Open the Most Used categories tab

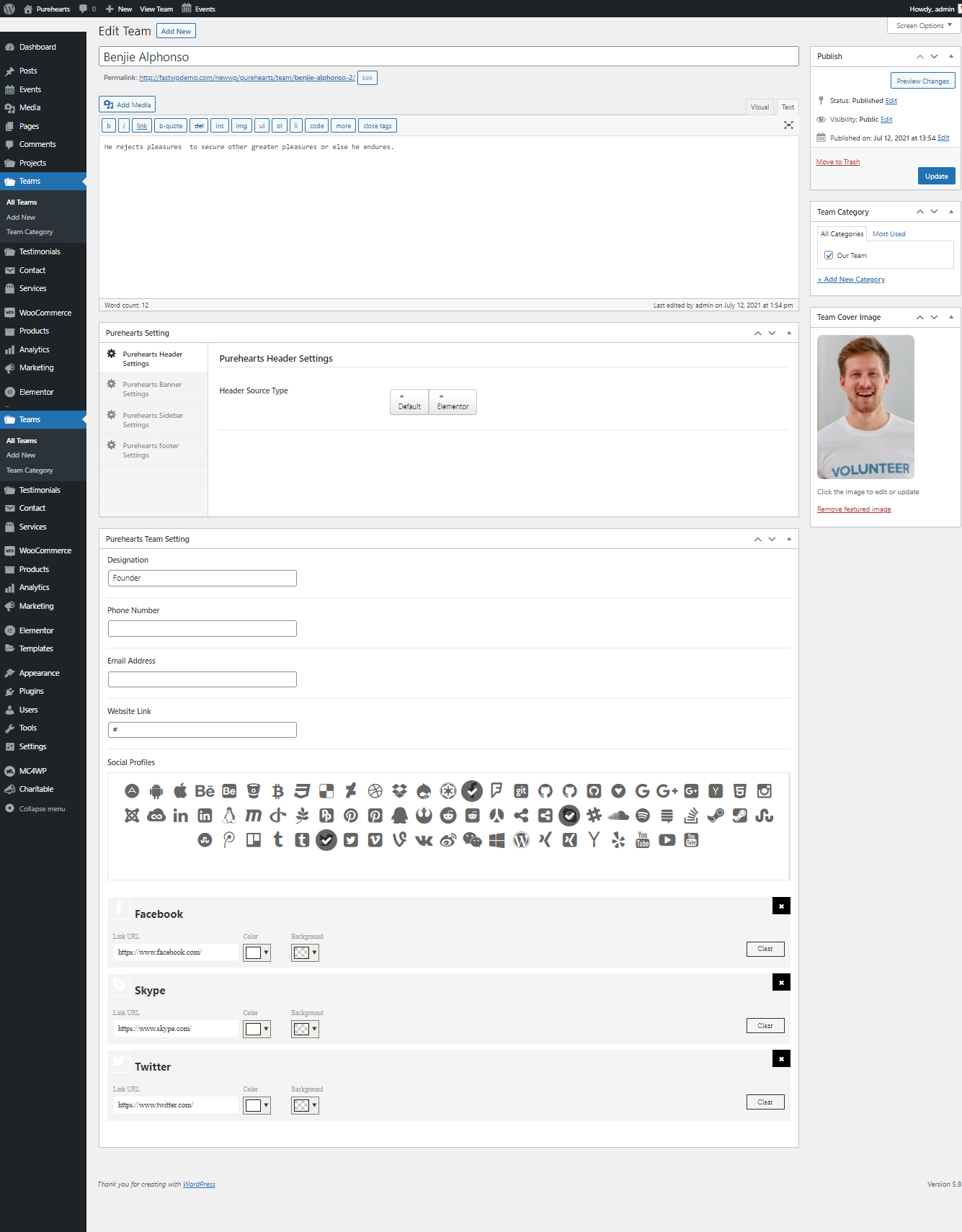[888, 234]
